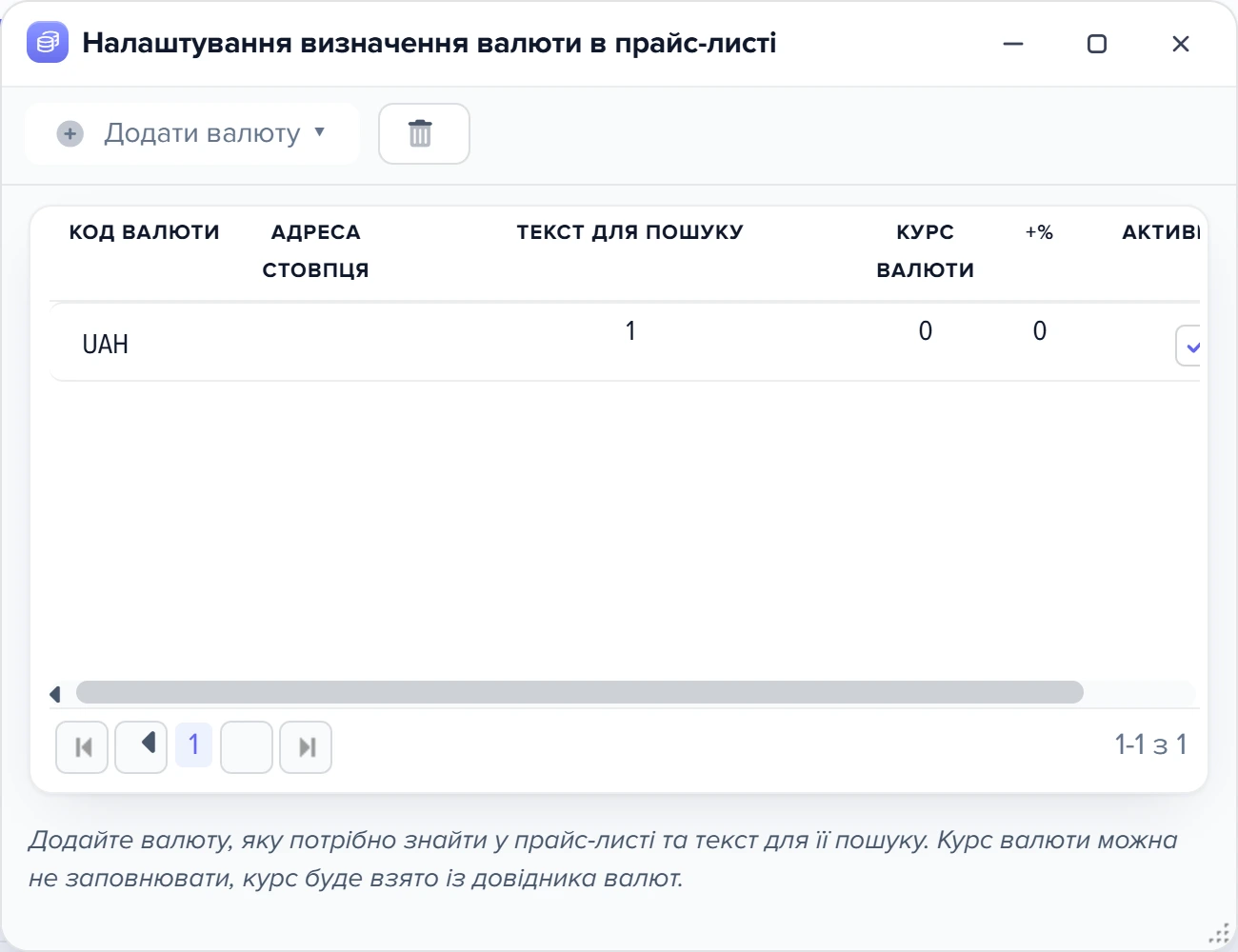Image resolution: width=1238 pixels, height=952 pixels.
Task: Click the Адреса стовпця column header
Action: point(315,251)
